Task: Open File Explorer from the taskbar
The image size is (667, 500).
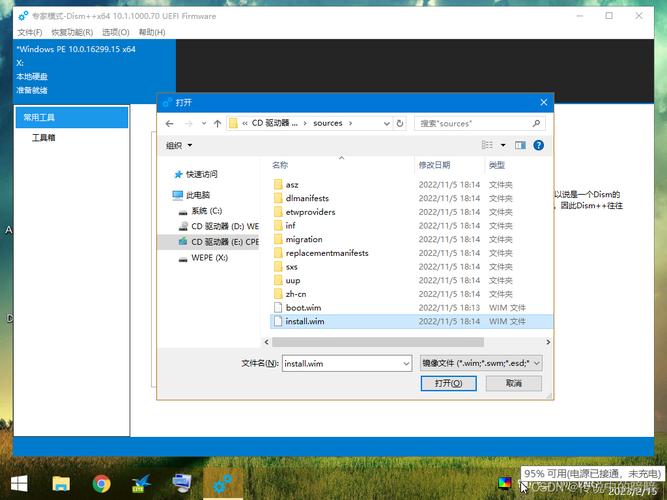Action: [x=61, y=484]
